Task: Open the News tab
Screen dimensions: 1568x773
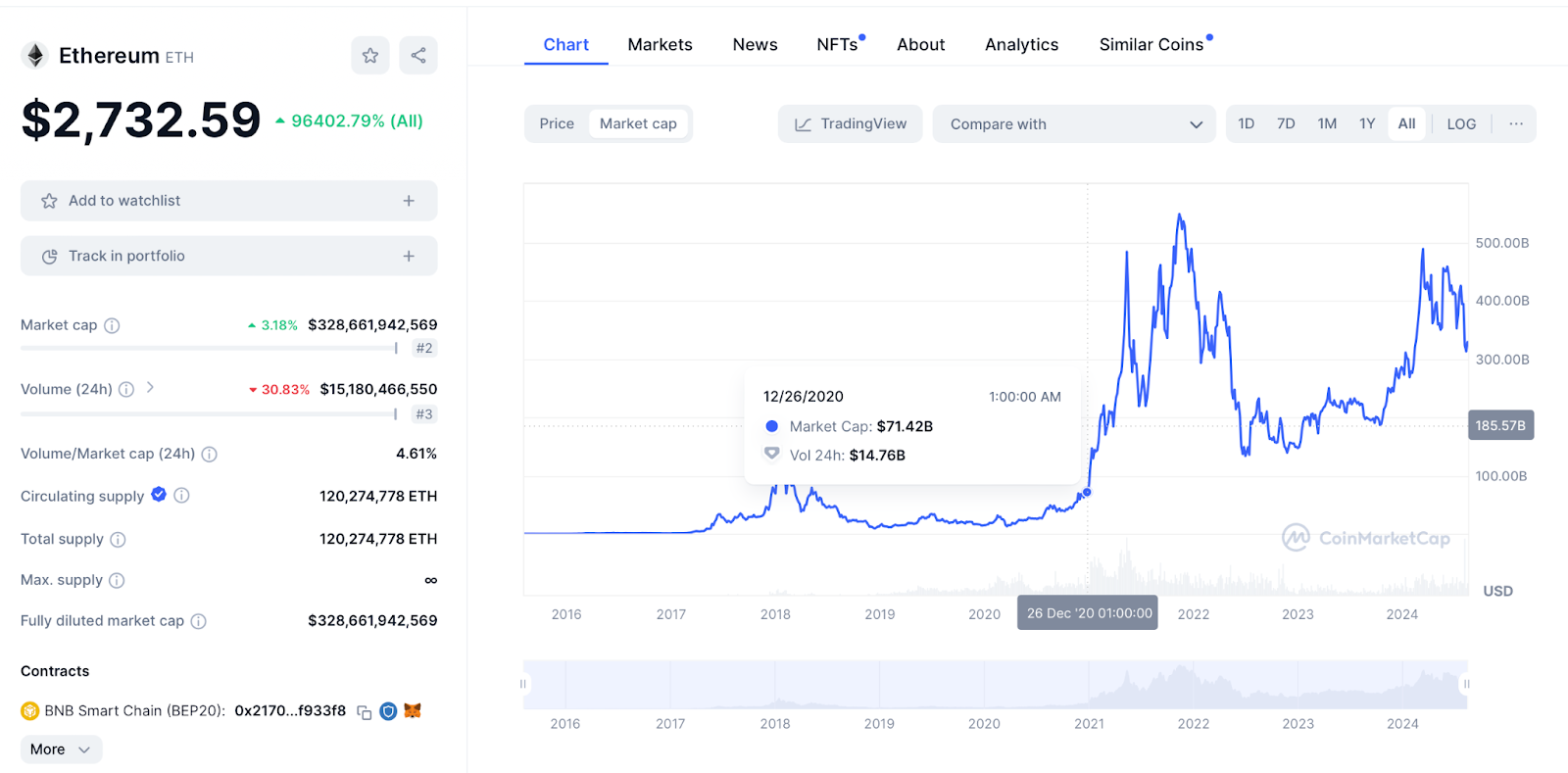Action: (755, 45)
